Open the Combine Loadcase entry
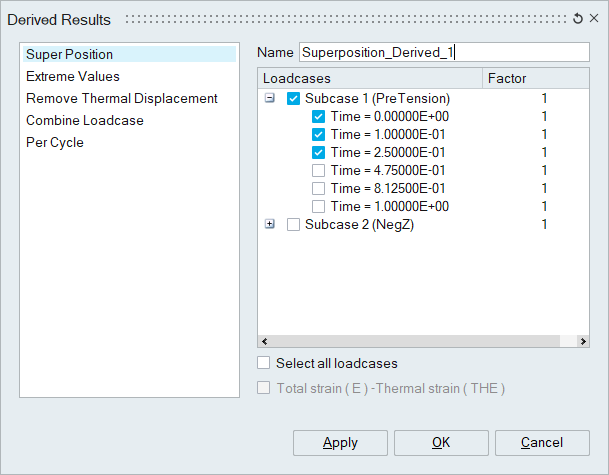Viewport: 609px width, 475px height. click(x=85, y=120)
